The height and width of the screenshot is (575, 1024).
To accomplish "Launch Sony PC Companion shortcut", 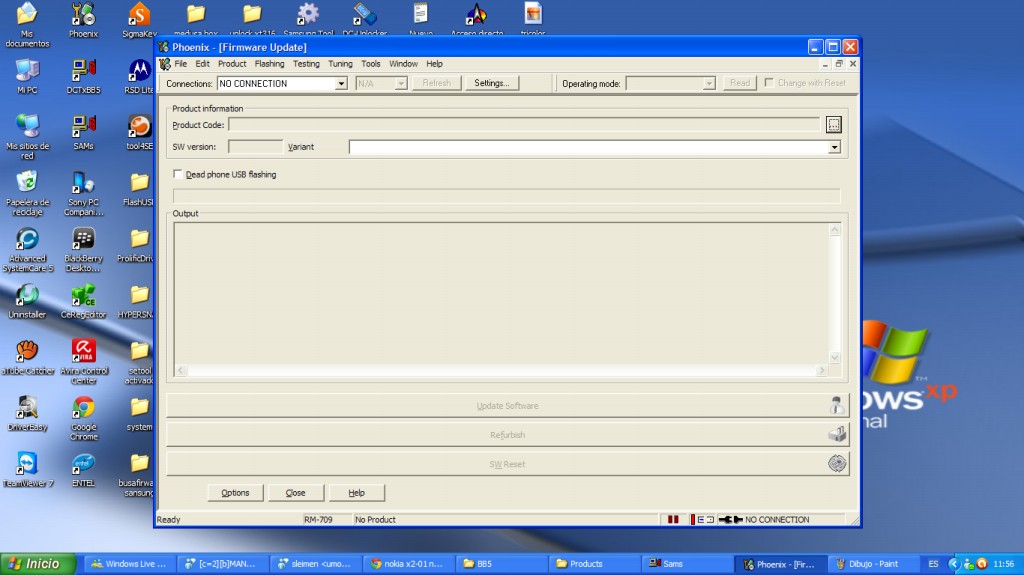I will pyautogui.click(x=84, y=193).
